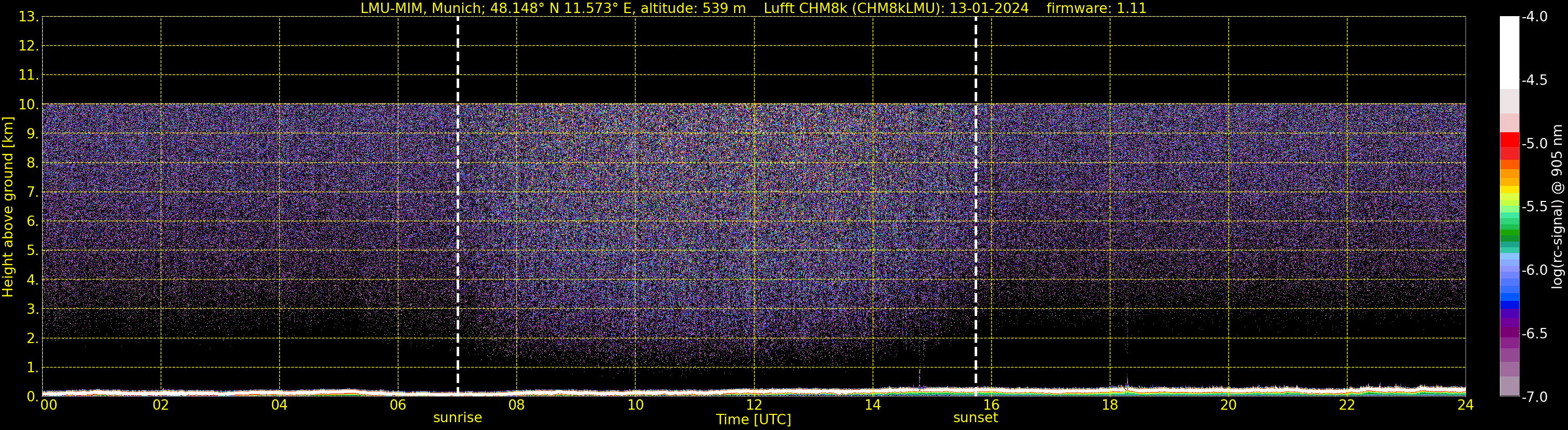Image resolution: width=1568 pixels, height=430 pixels.
Task: Pick the white top section of colorbar
Action: click(x=1509, y=52)
